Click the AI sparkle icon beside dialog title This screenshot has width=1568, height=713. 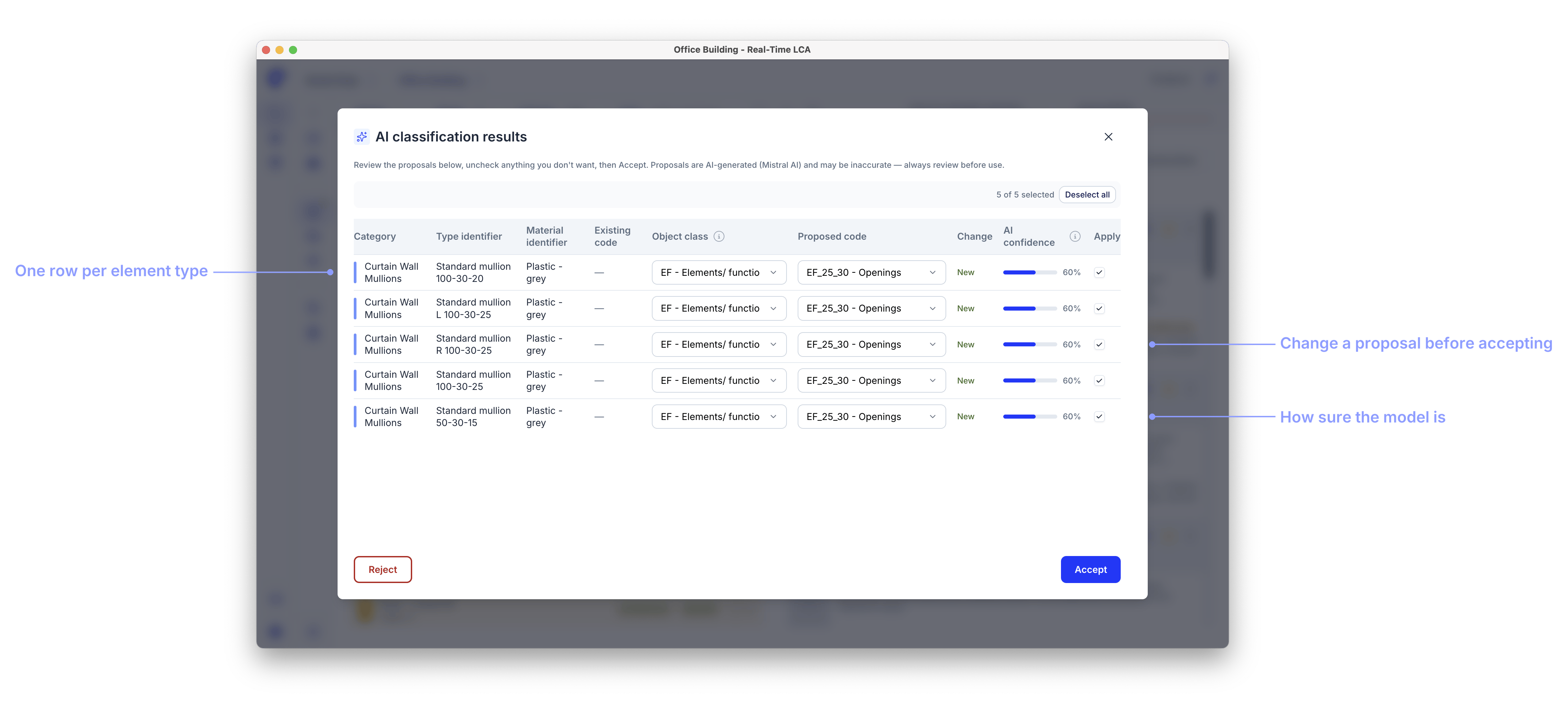pyautogui.click(x=362, y=136)
